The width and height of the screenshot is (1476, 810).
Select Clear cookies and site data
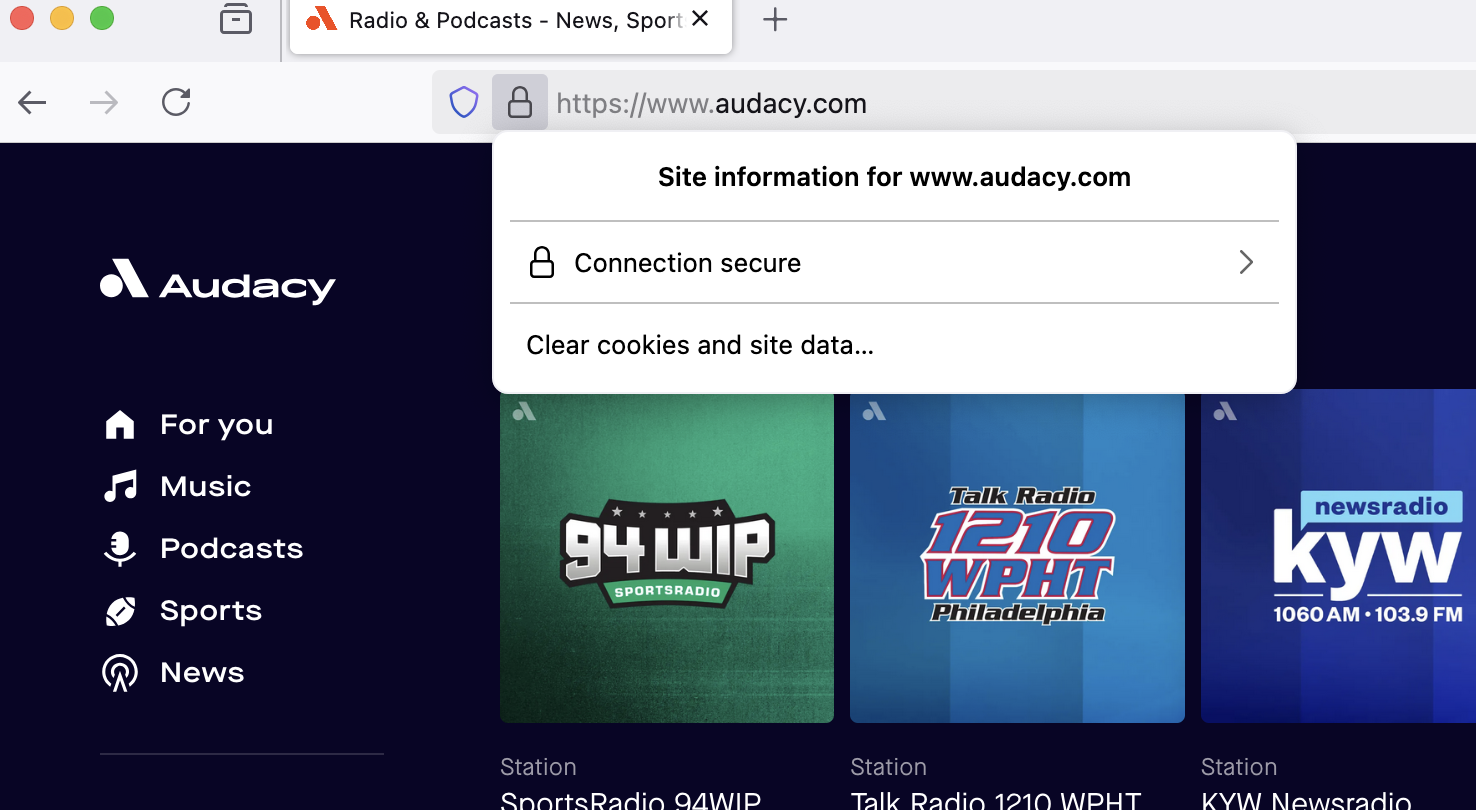tap(700, 346)
